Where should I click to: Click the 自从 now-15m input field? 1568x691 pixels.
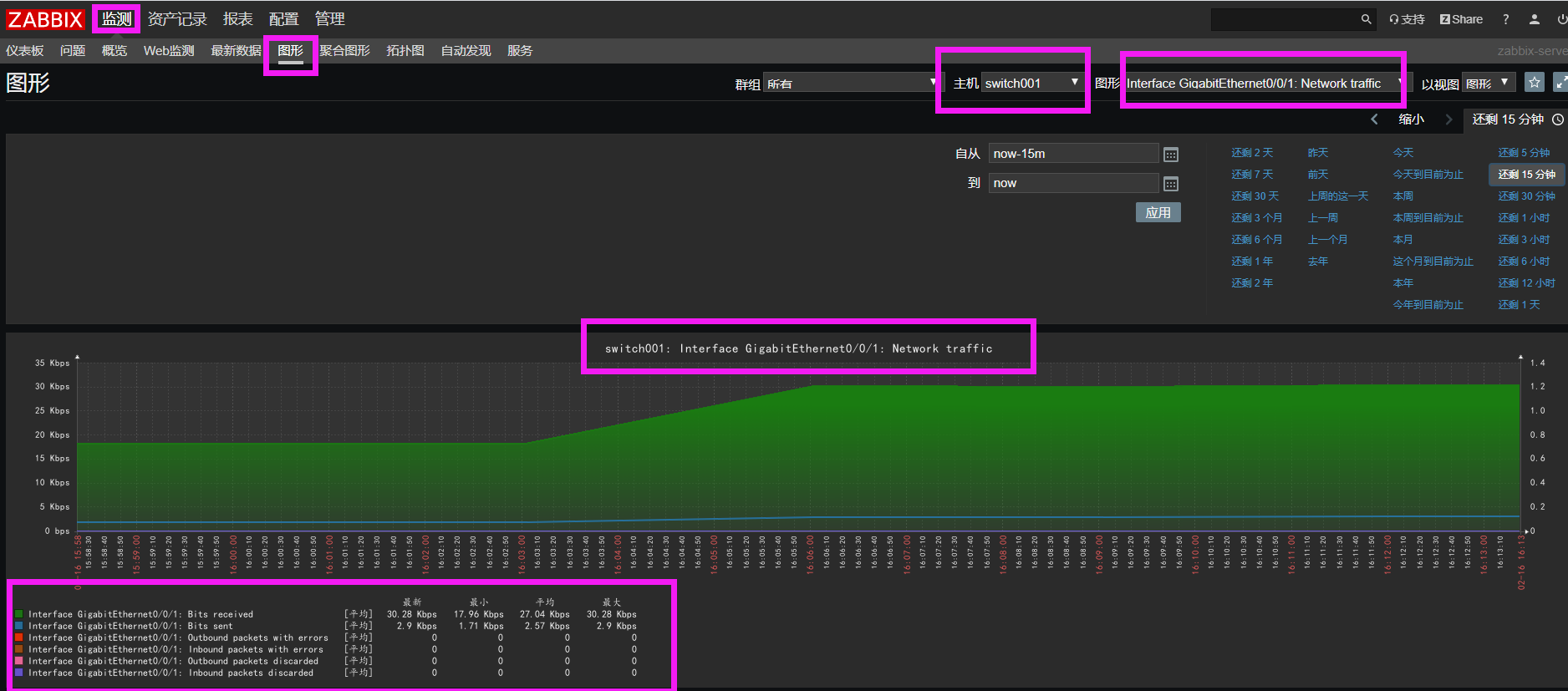(x=1073, y=154)
